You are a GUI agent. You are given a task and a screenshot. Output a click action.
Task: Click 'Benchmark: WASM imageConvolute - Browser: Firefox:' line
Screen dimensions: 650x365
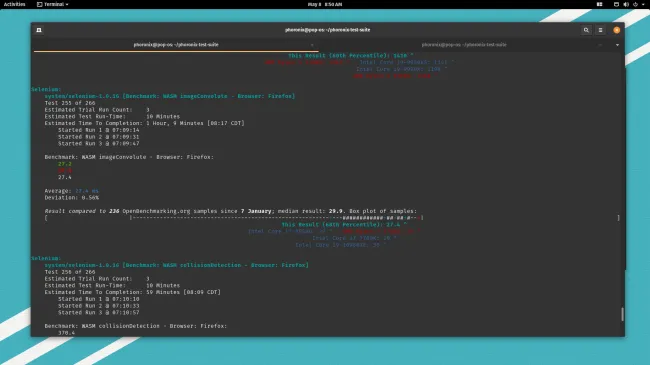[129, 157]
